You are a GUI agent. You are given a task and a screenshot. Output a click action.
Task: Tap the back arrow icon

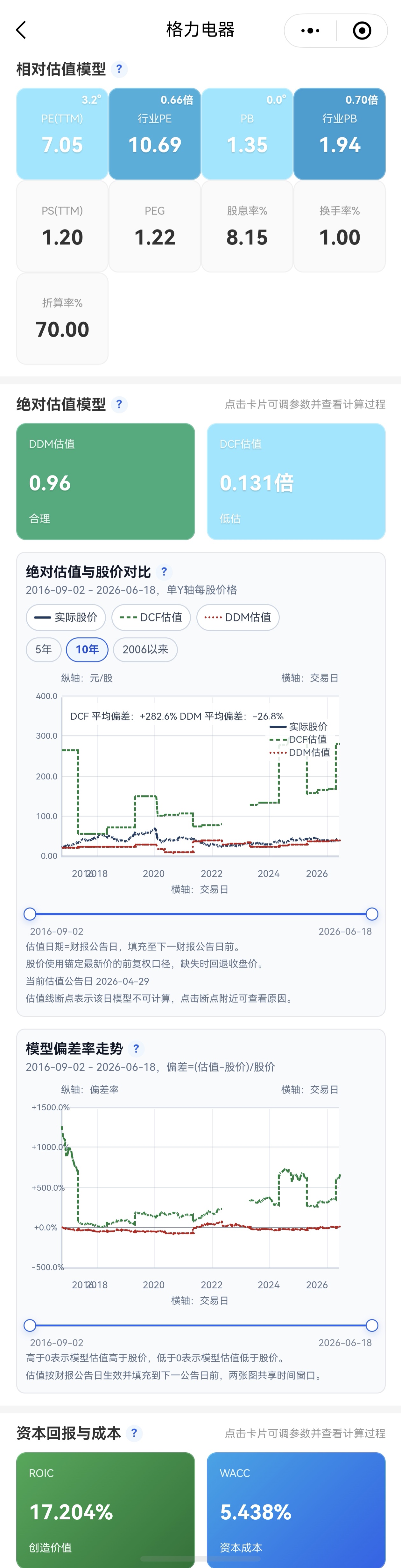click(x=21, y=31)
